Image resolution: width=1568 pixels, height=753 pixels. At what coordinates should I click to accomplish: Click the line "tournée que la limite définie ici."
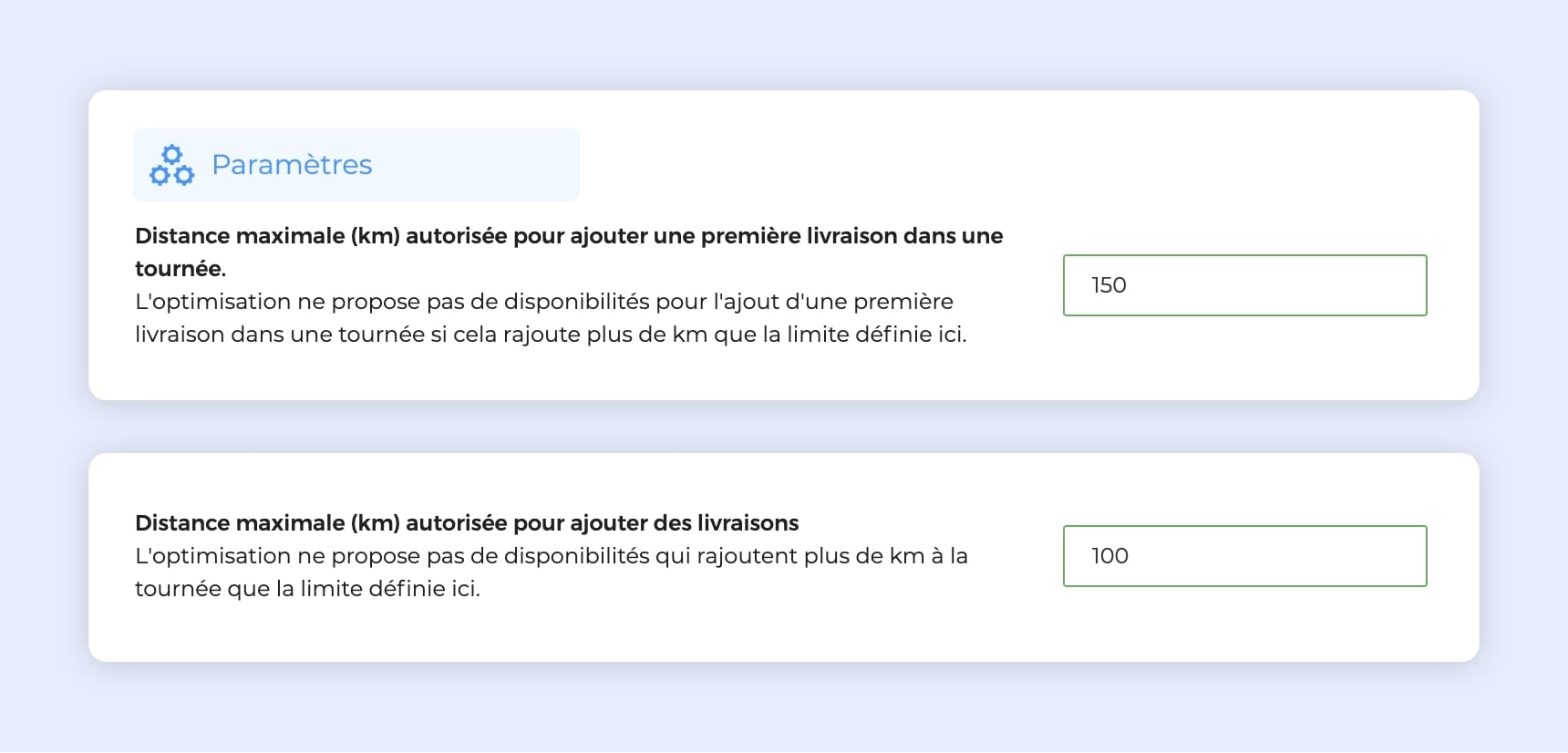point(307,589)
